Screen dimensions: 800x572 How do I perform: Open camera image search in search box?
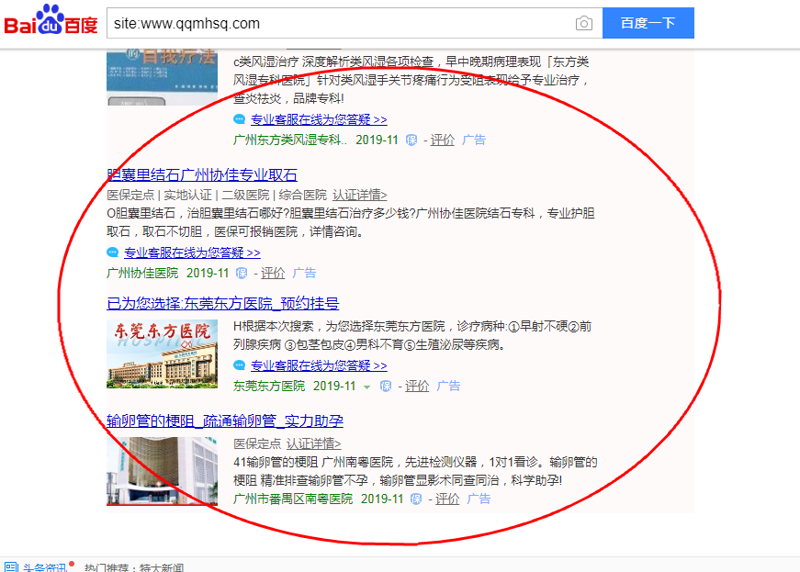pyautogui.click(x=584, y=23)
